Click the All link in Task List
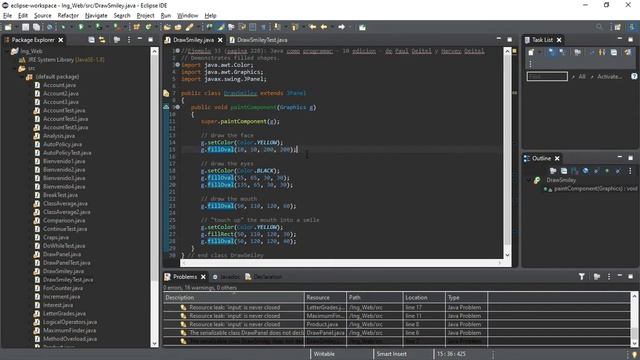The height and width of the screenshot is (360, 640). (582, 76)
